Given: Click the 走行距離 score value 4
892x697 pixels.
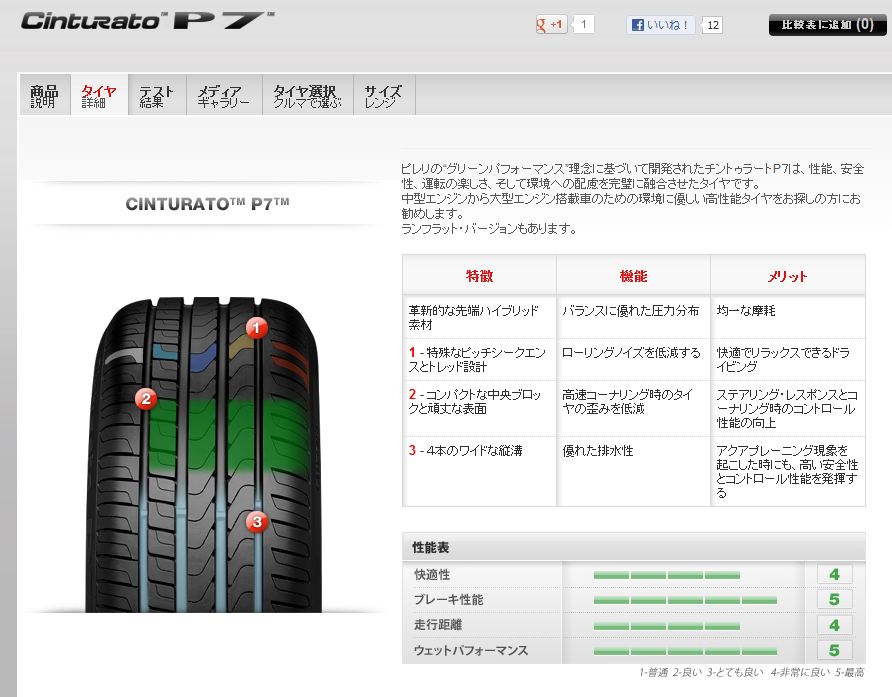Looking at the screenshot, I should (834, 625).
